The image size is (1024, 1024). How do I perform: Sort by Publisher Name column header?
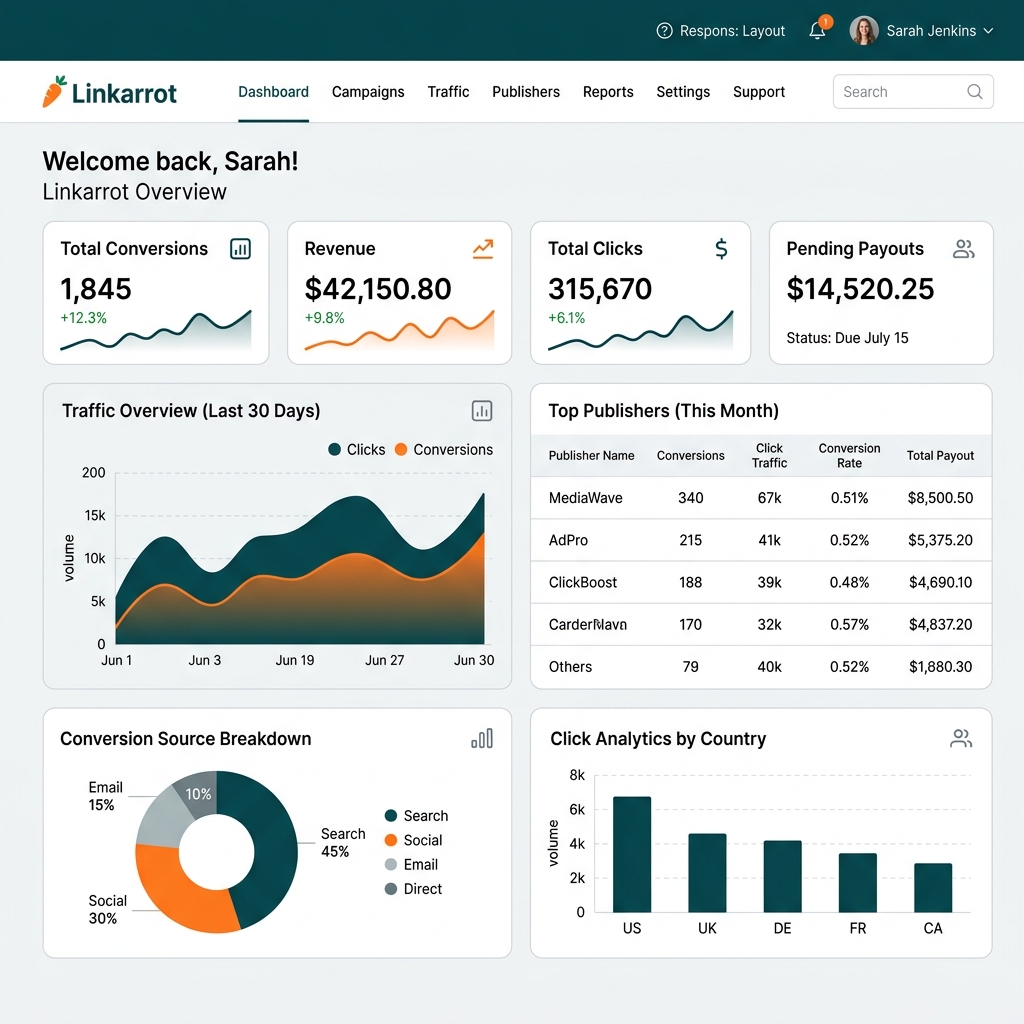click(x=592, y=456)
